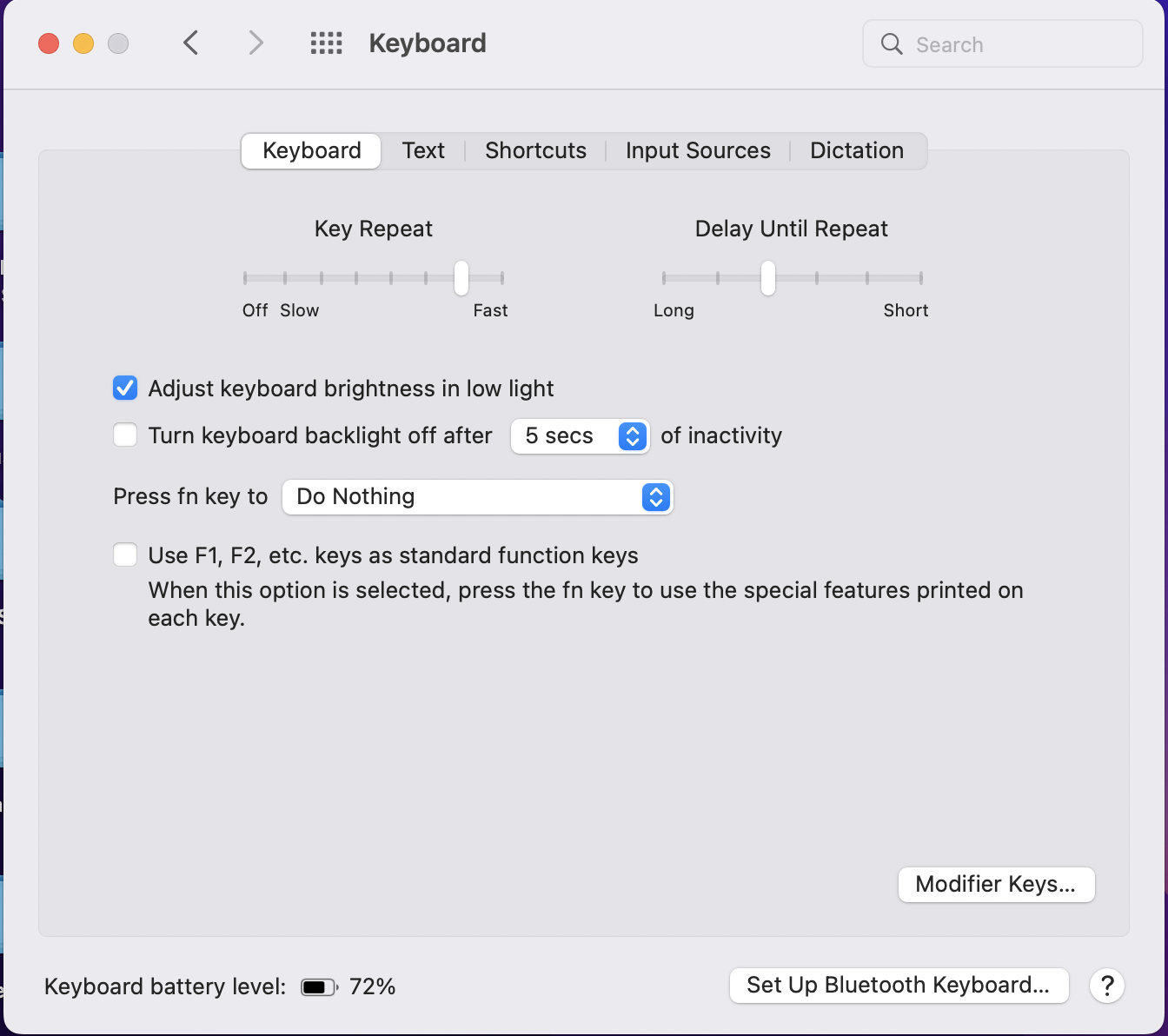Viewport: 1168px width, 1036px height.
Task: Click the yellow minimize window button
Action: tap(83, 43)
